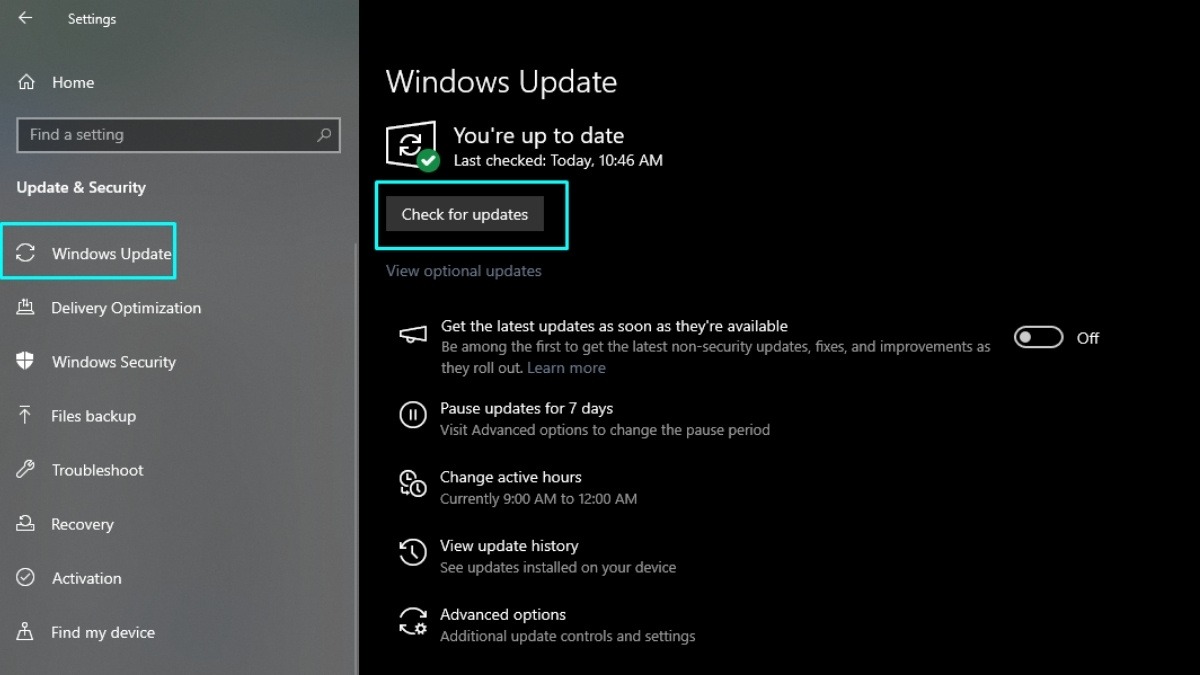The height and width of the screenshot is (675, 1200).
Task: Open View optional updates link
Action: [464, 271]
